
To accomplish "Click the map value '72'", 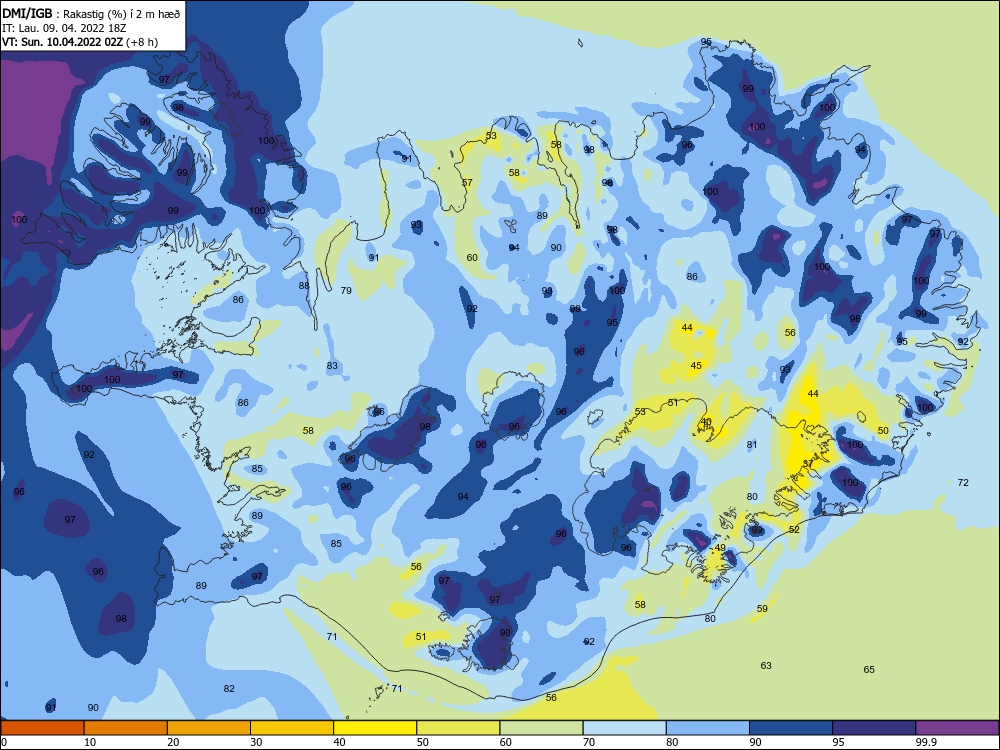I will tap(963, 483).
